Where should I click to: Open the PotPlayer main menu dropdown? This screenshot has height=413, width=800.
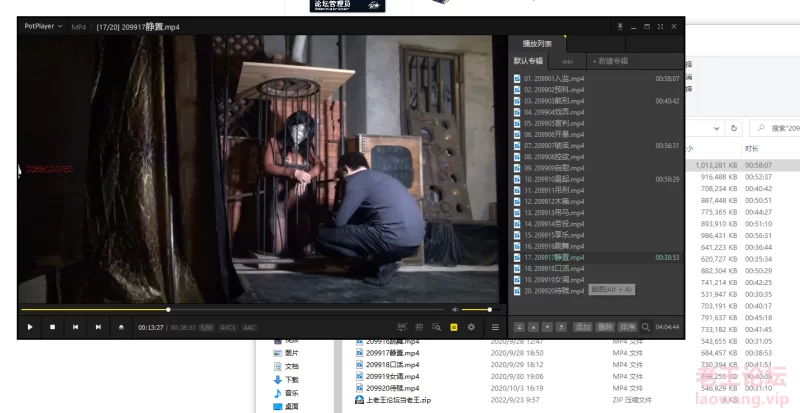pos(43,26)
